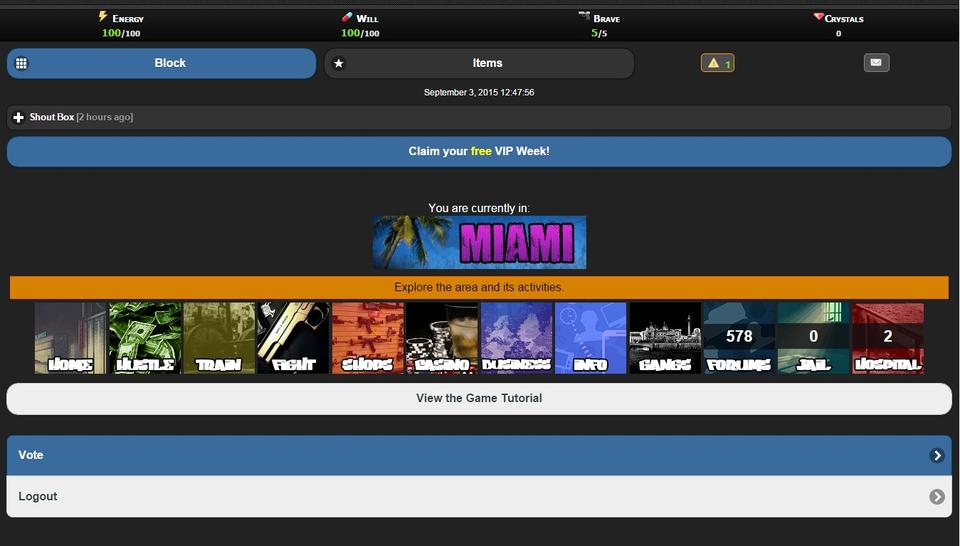Click the Info blue icon
Screen dimensions: 960x546
[590, 338]
